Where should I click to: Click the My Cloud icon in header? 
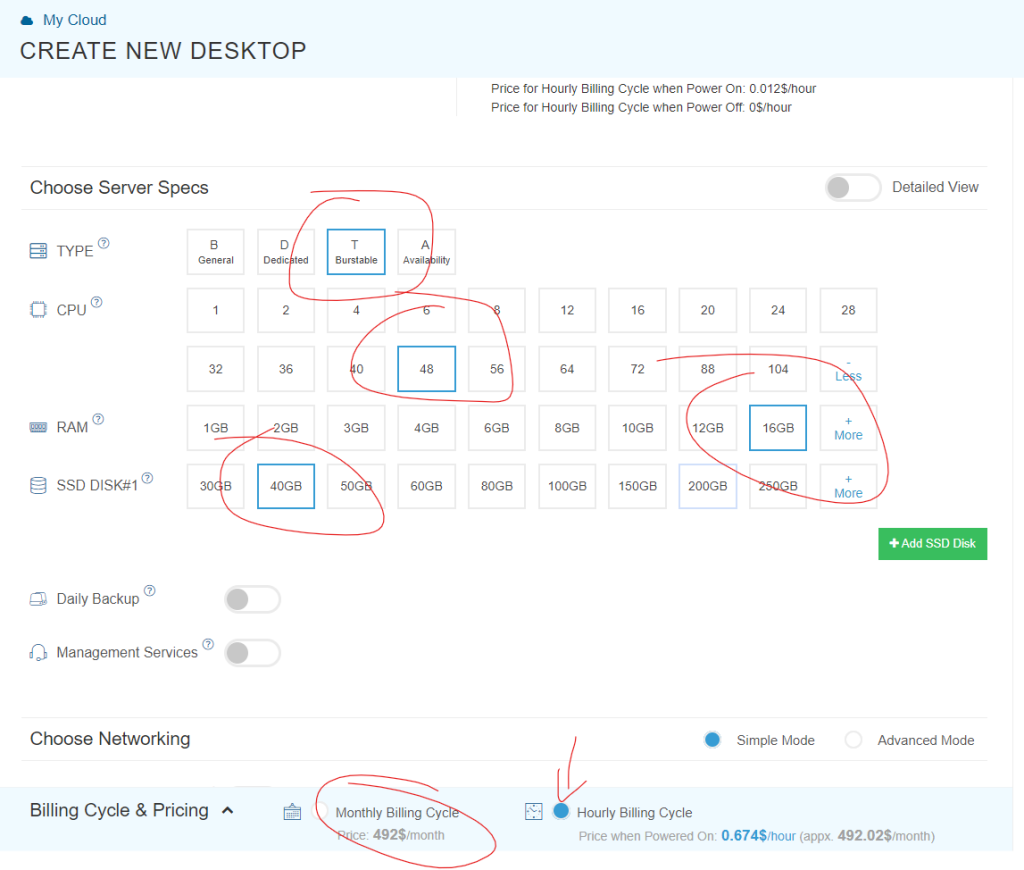[27, 20]
